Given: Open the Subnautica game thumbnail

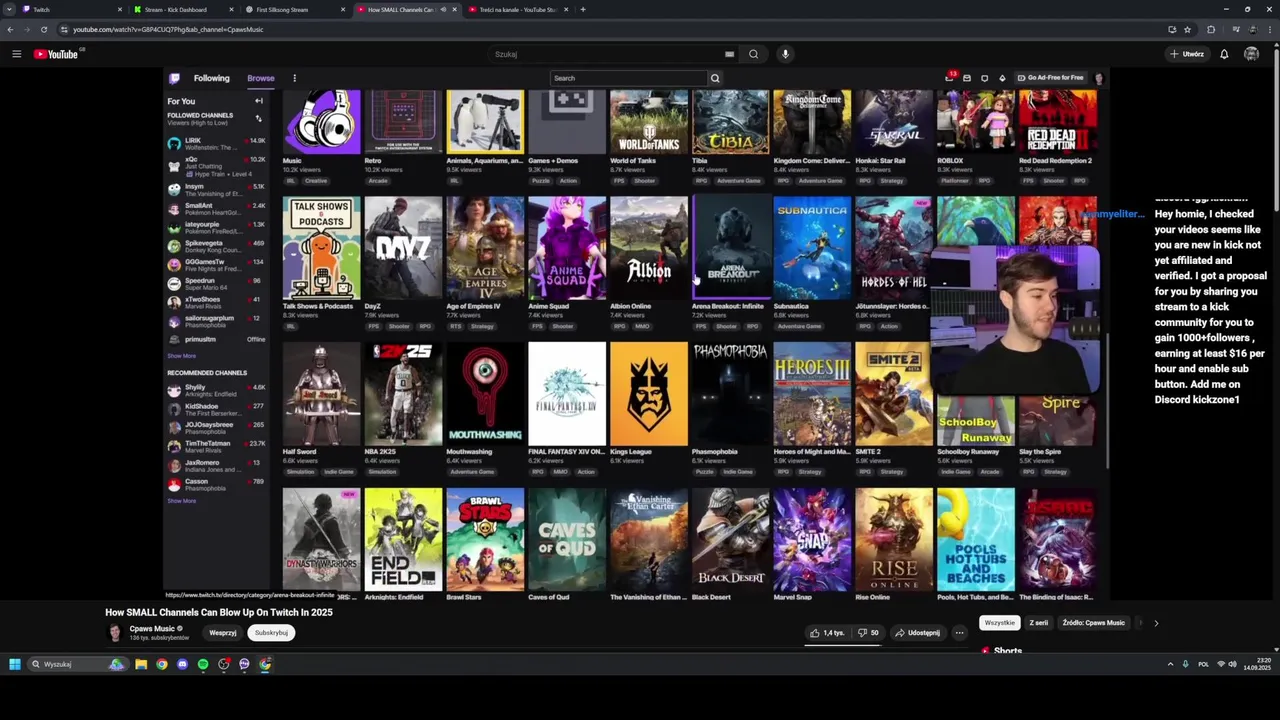Looking at the screenshot, I should tap(812, 248).
